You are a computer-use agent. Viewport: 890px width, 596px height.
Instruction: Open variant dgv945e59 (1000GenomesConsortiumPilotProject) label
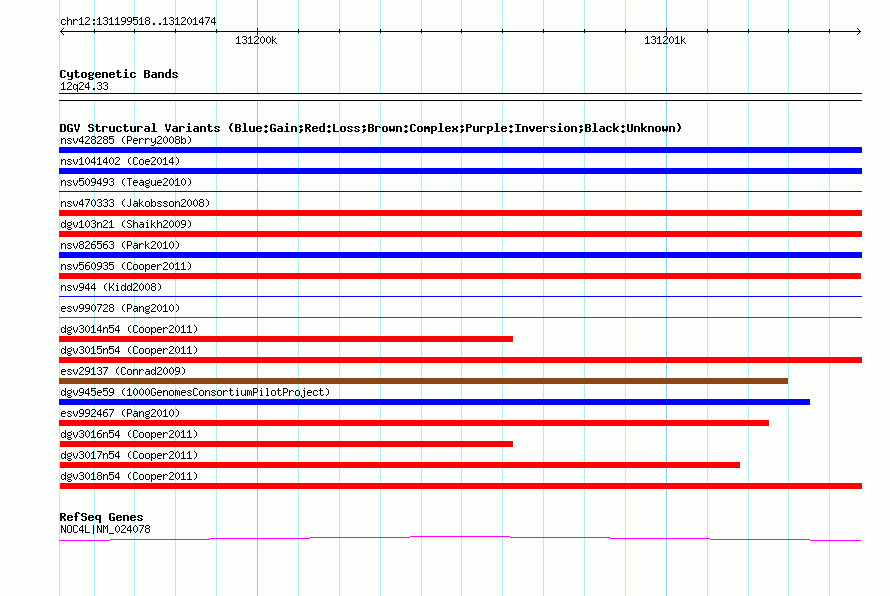click(x=195, y=392)
